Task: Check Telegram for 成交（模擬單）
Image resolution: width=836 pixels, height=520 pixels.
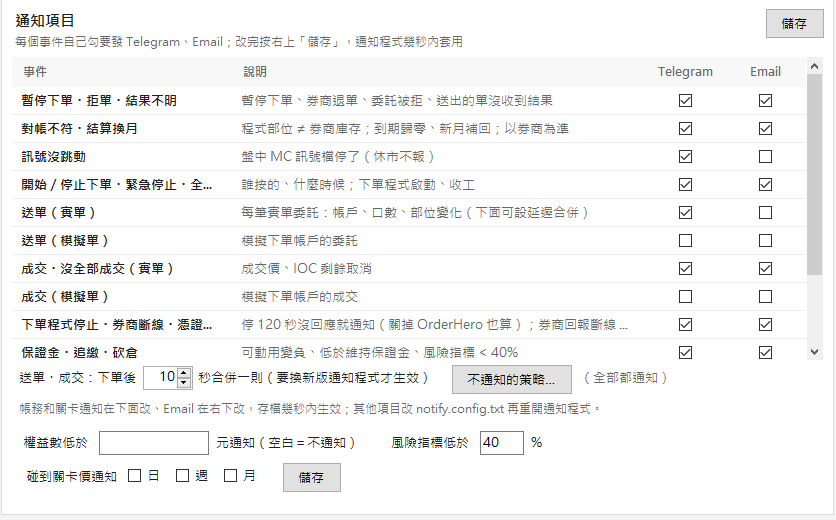Action: (685, 297)
